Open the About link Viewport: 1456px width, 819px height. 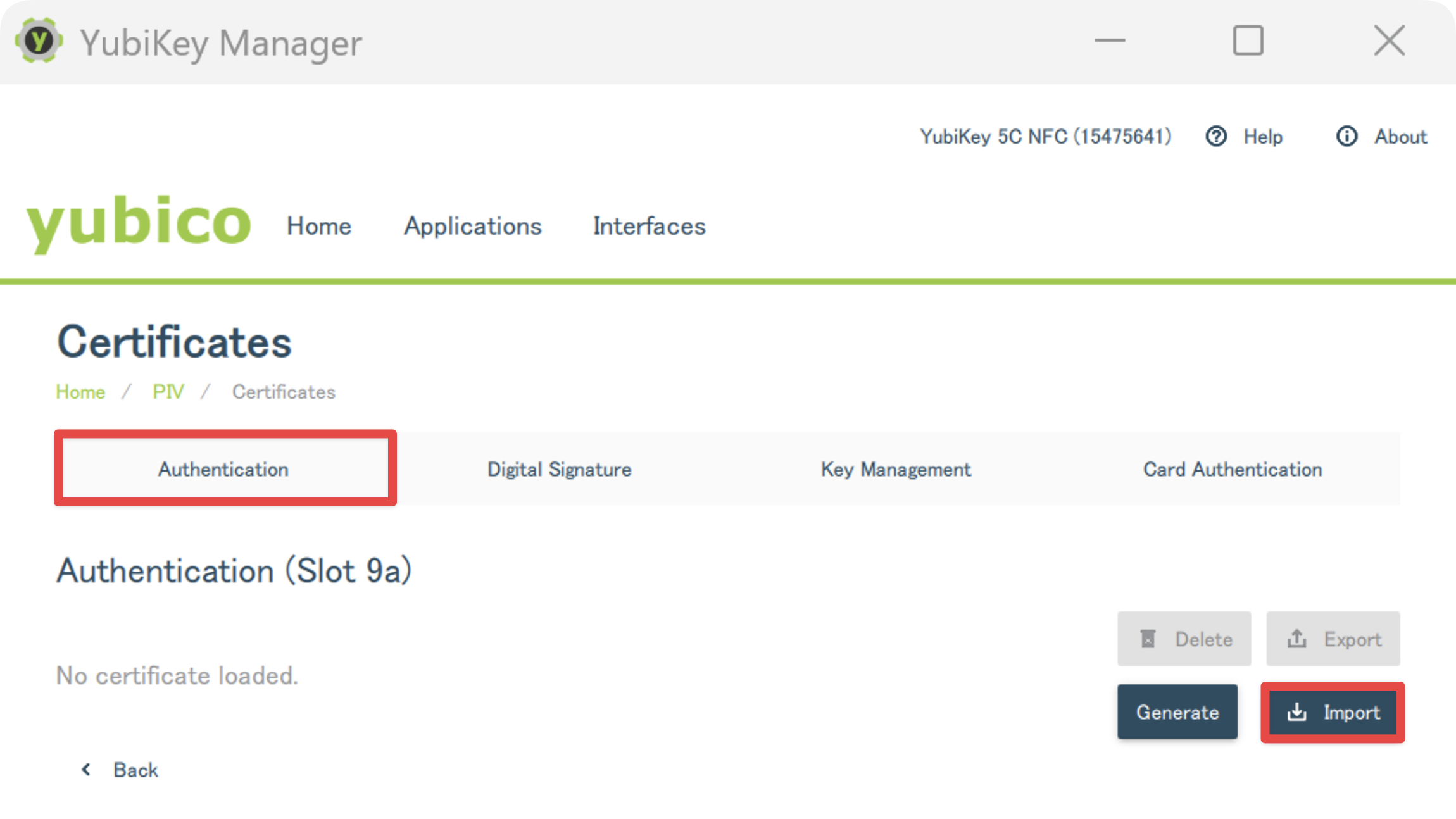(1400, 136)
